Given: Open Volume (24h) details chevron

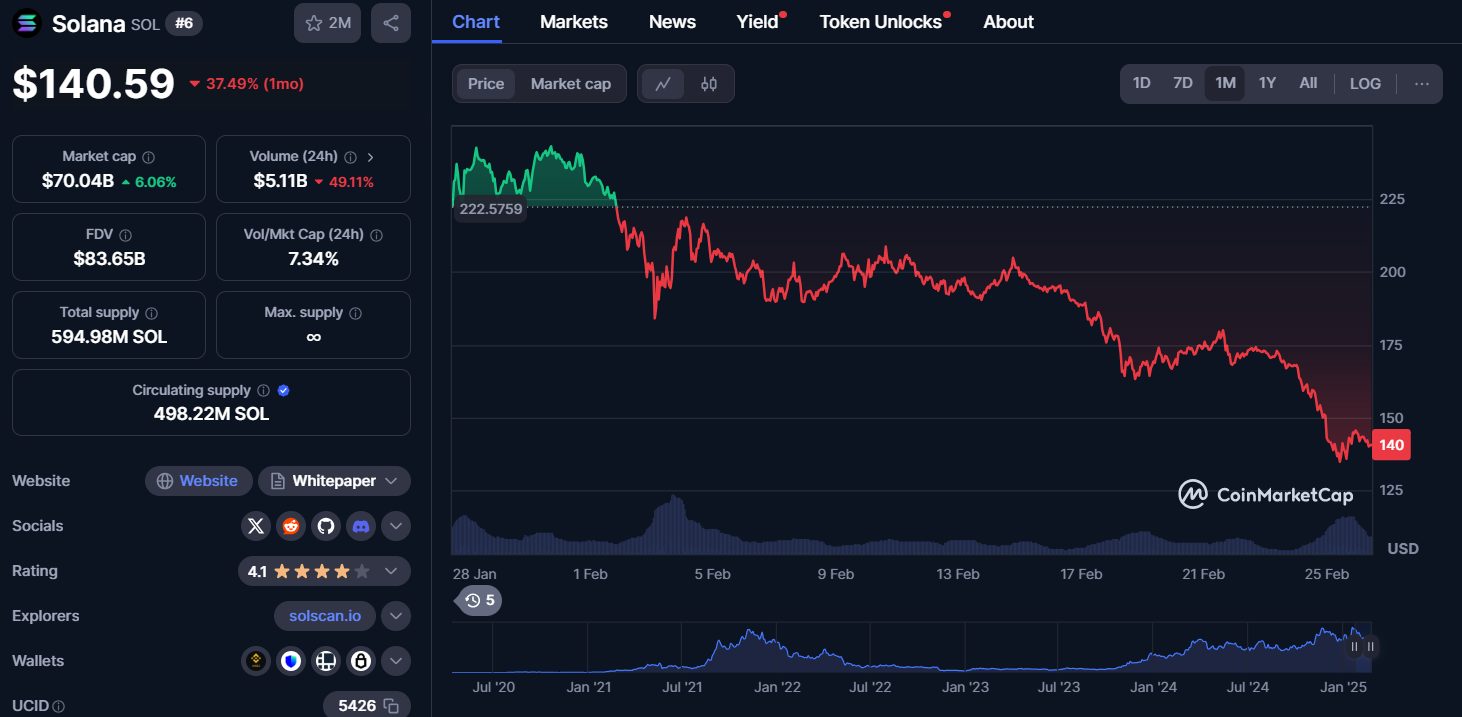Looking at the screenshot, I should (371, 157).
